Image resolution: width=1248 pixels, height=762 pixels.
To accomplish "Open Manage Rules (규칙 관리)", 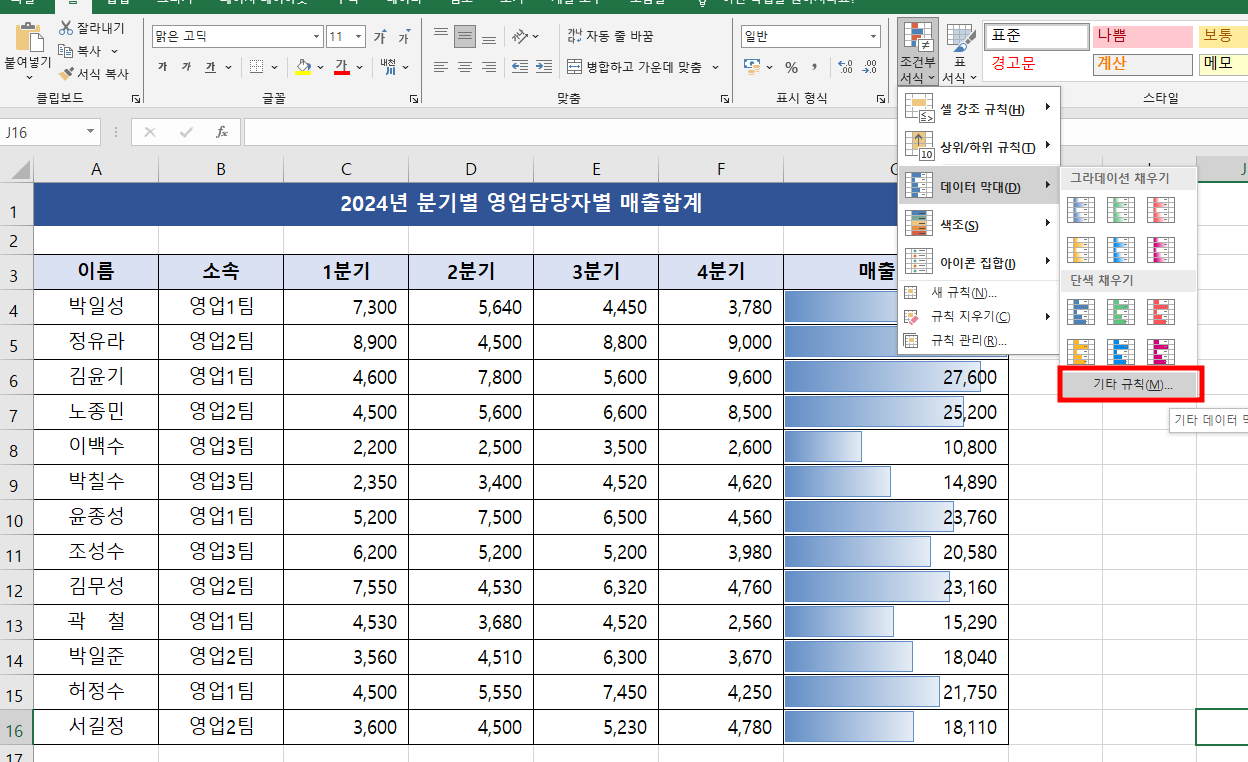I will tap(978, 340).
